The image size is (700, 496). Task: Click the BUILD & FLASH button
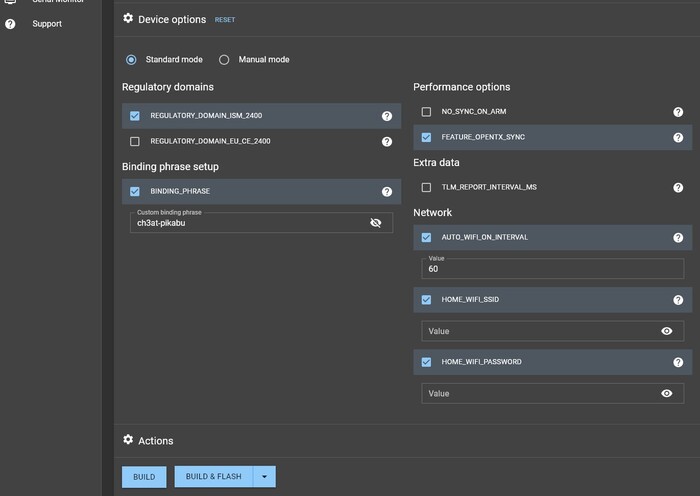click(213, 477)
